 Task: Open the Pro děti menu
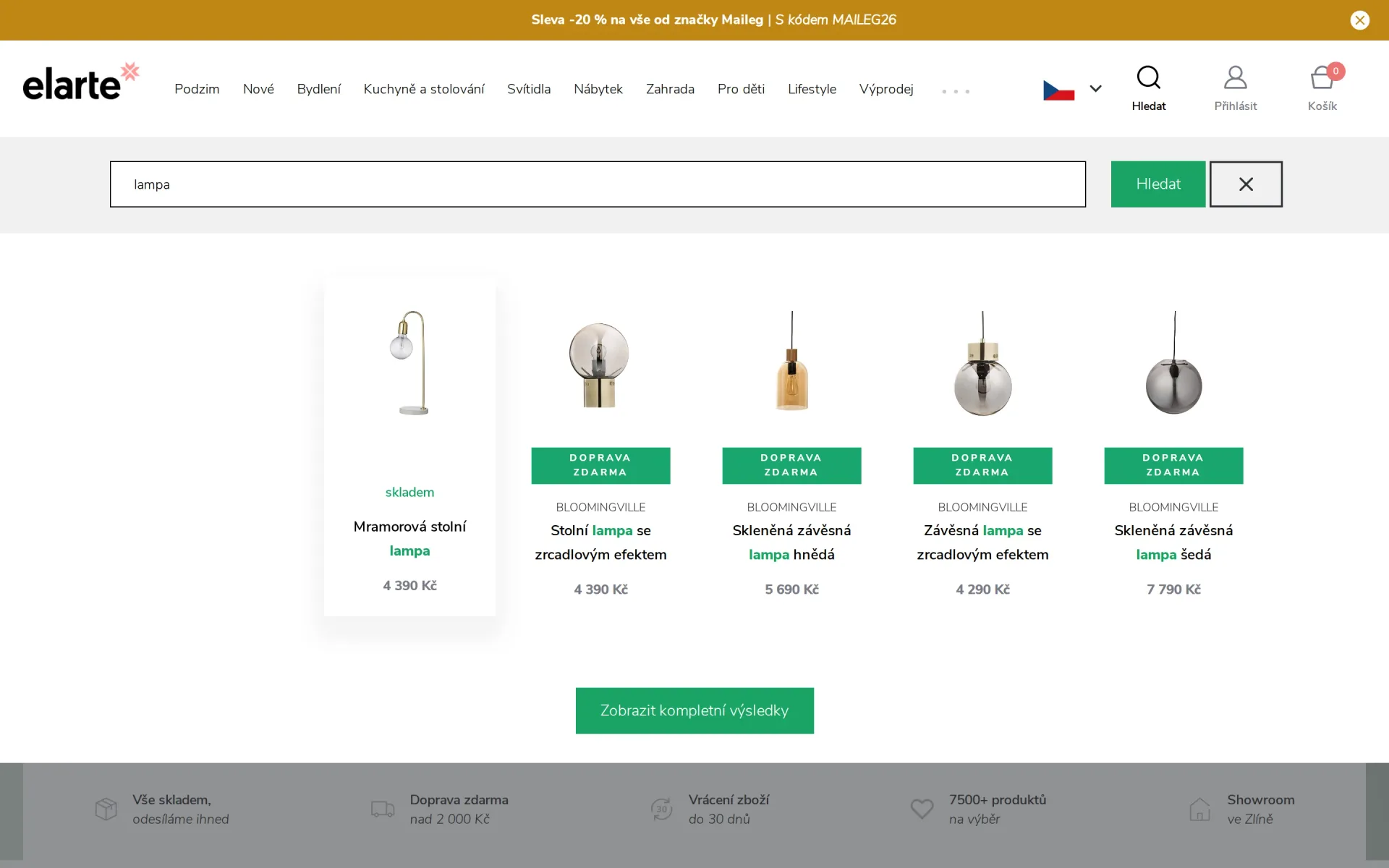741,89
